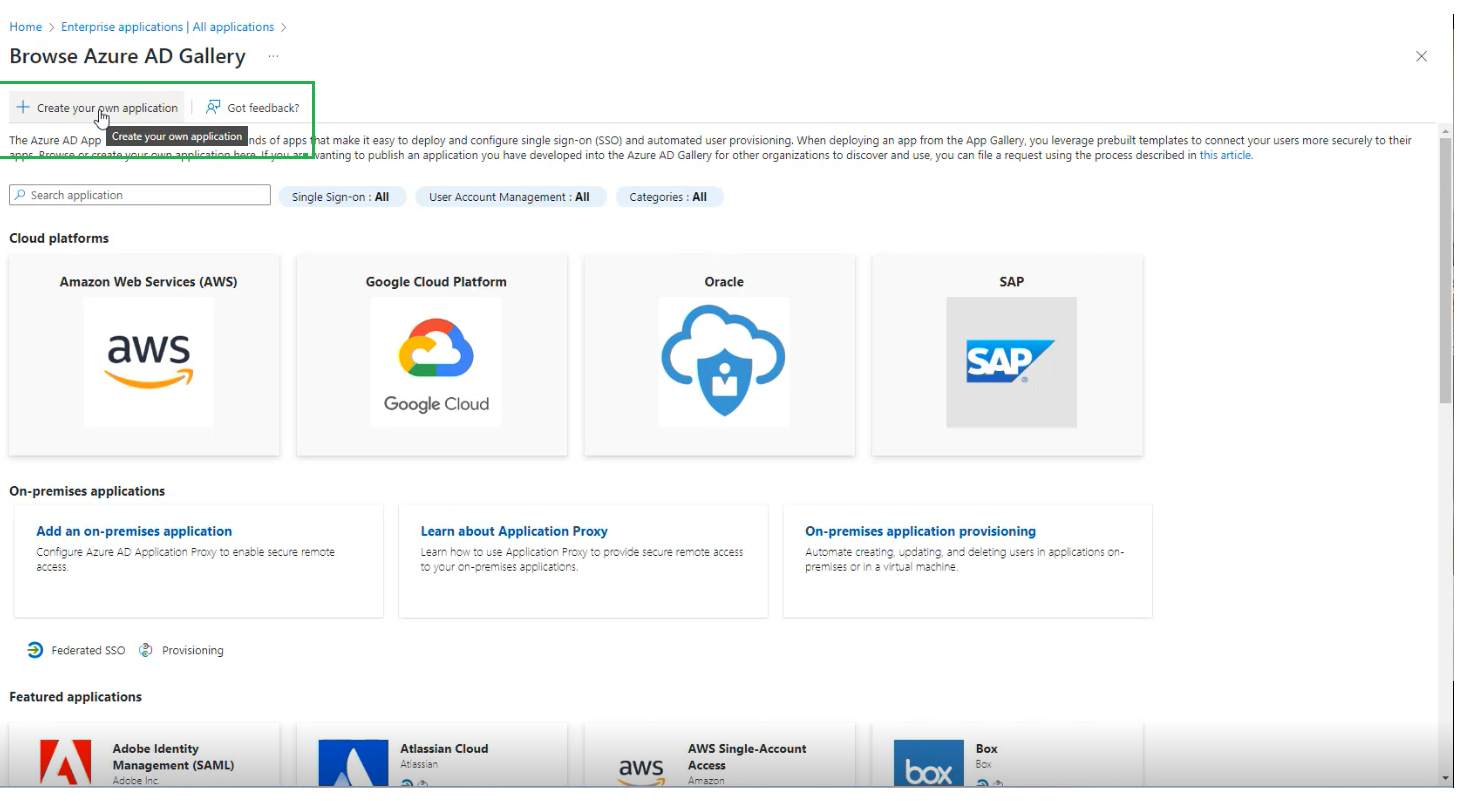Image resolution: width=1481 pixels, height=801 pixels.
Task: Select the Google Cloud logo image
Action: 436,362
